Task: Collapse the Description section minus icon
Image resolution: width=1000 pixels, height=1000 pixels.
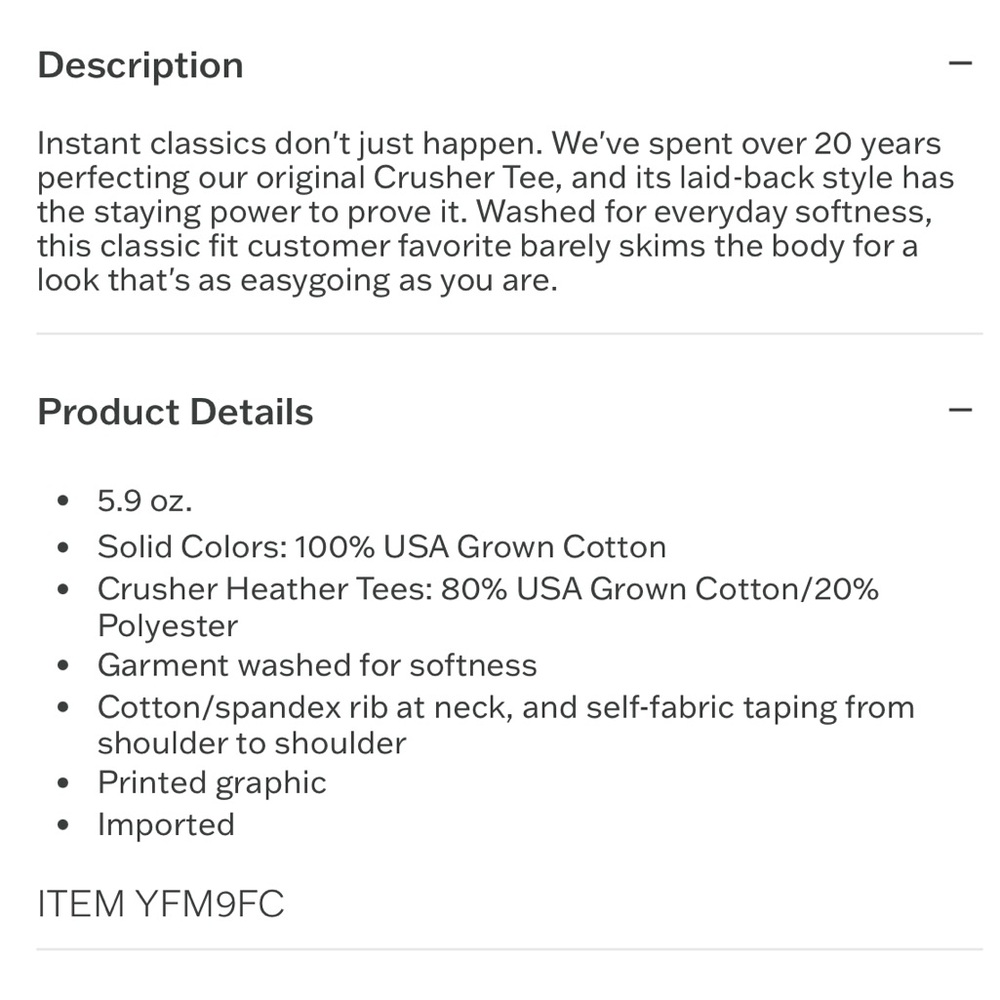Action: pyautogui.click(x=960, y=63)
